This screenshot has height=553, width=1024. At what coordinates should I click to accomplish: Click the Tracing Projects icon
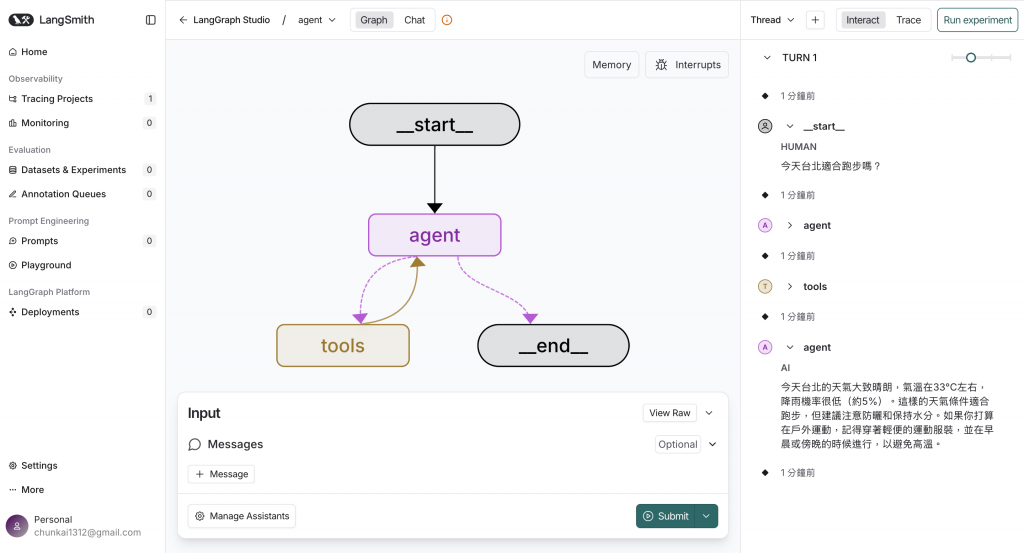pyautogui.click(x=12, y=99)
